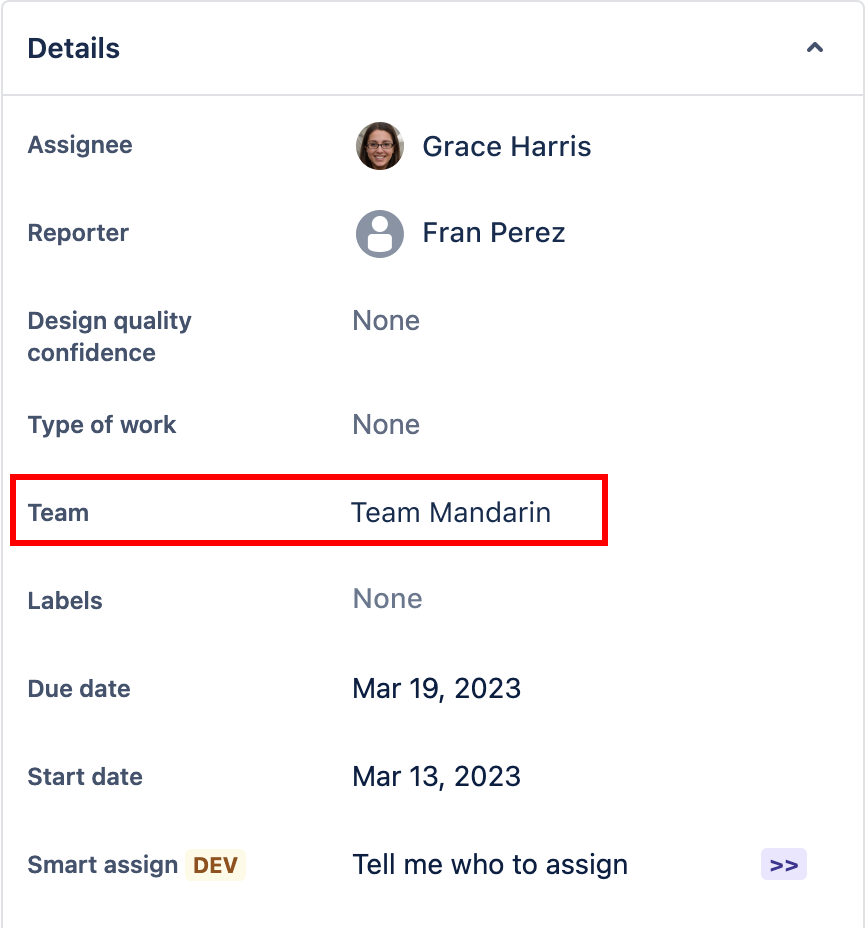Viewport: 866px width, 928px height.
Task: Select the assignee name Grace Harris
Action: pyautogui.click(x=507, y=147)
